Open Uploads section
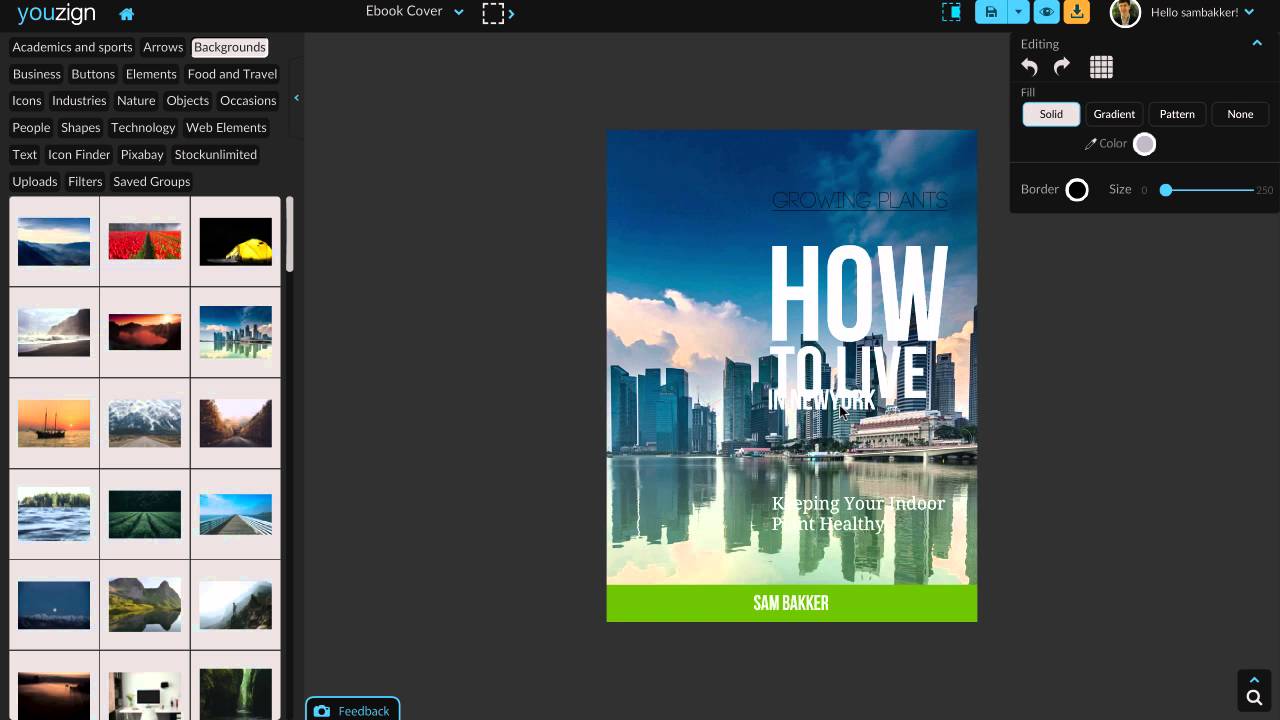The height and width of the screenshot is (720, 1280). click(35, 182)
